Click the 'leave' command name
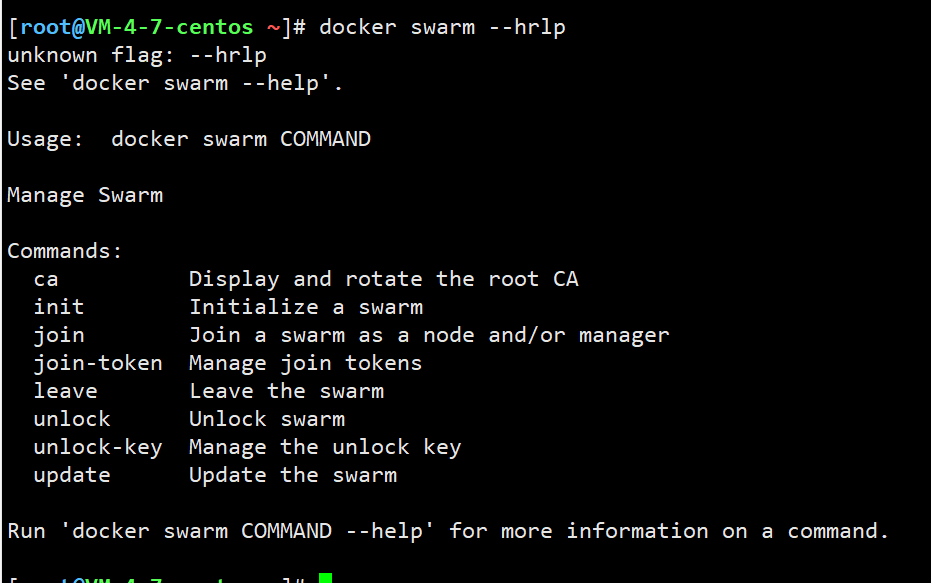931x583 pixels. tap(66, 391)
